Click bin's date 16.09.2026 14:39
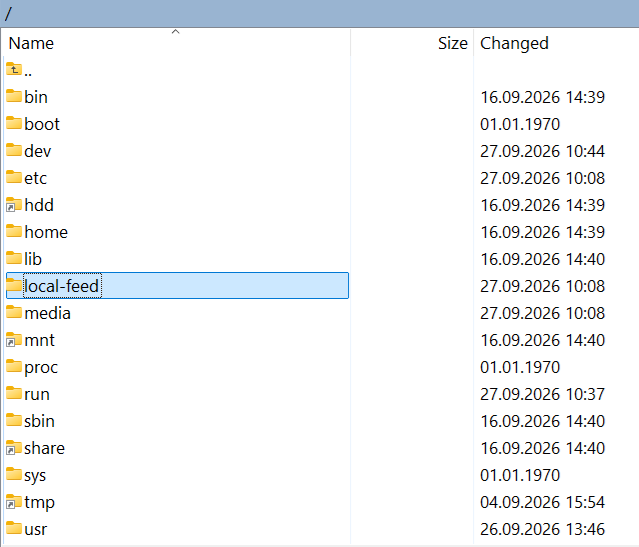 pos(542,97)
